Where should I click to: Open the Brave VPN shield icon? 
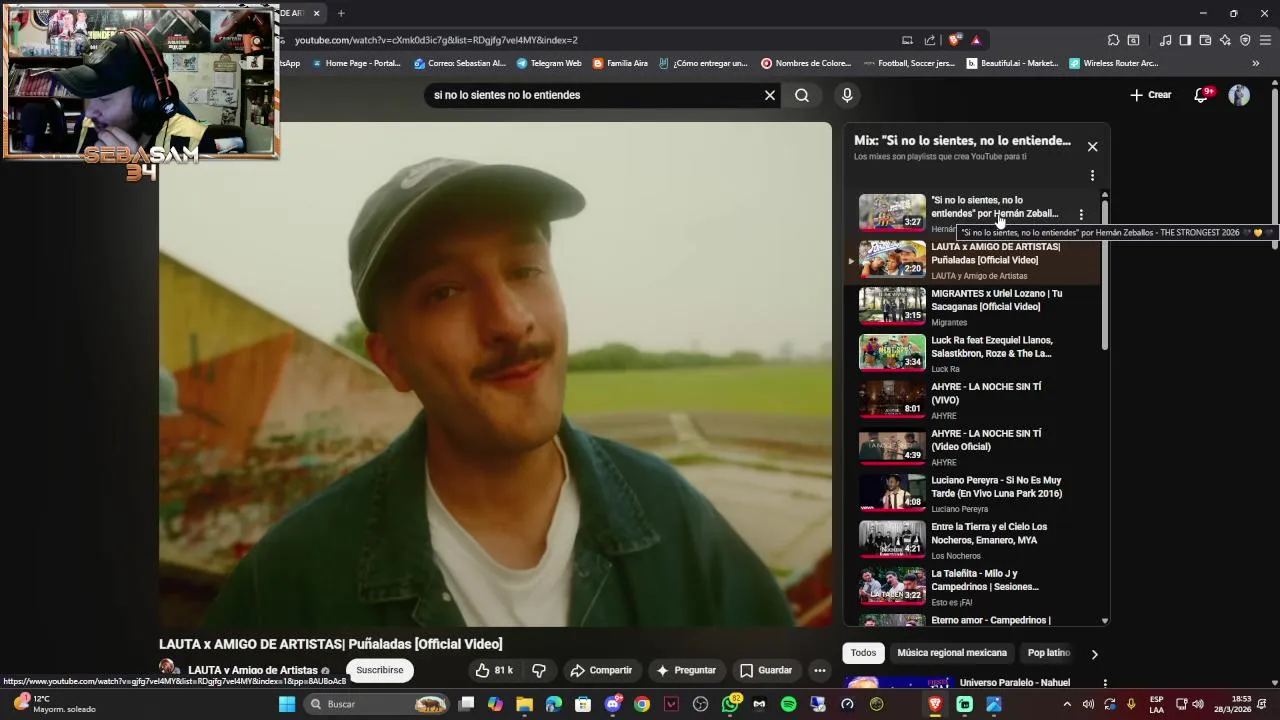[x=1245, y=40]
